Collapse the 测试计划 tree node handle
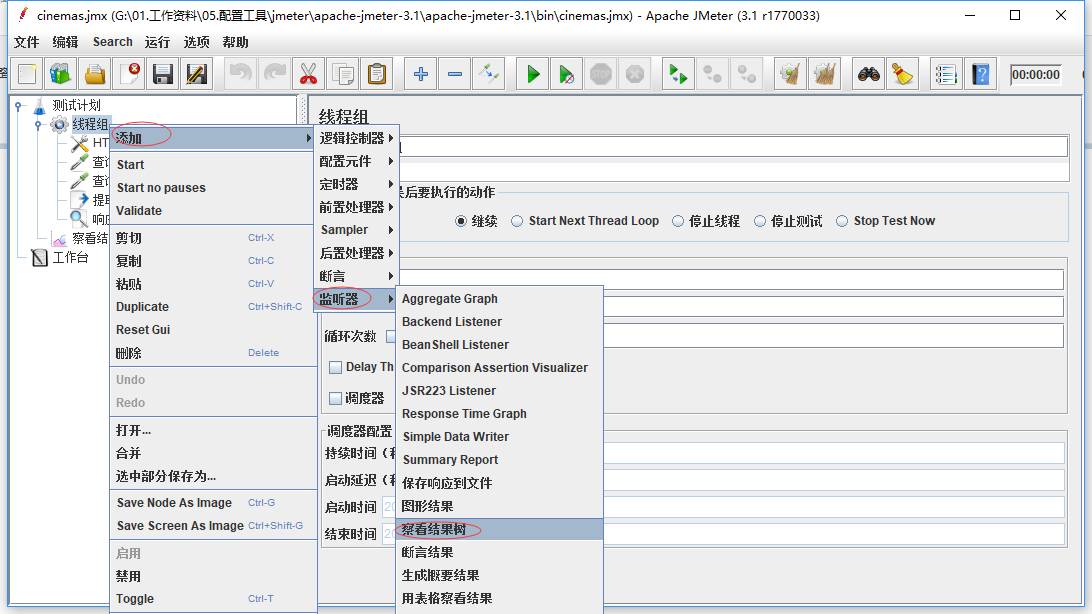This screenshot has height=614, width=1092. (x=19, y=106)
